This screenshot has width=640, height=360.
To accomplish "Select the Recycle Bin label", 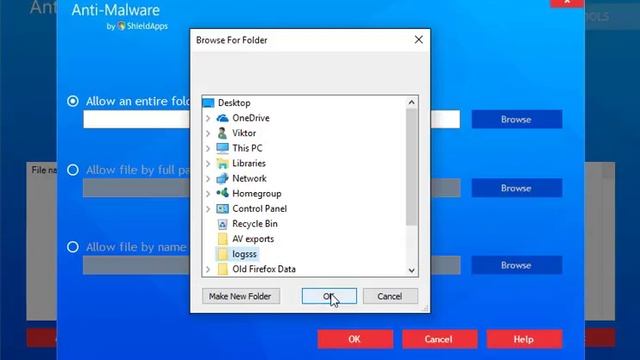I will tap(255, 224).
